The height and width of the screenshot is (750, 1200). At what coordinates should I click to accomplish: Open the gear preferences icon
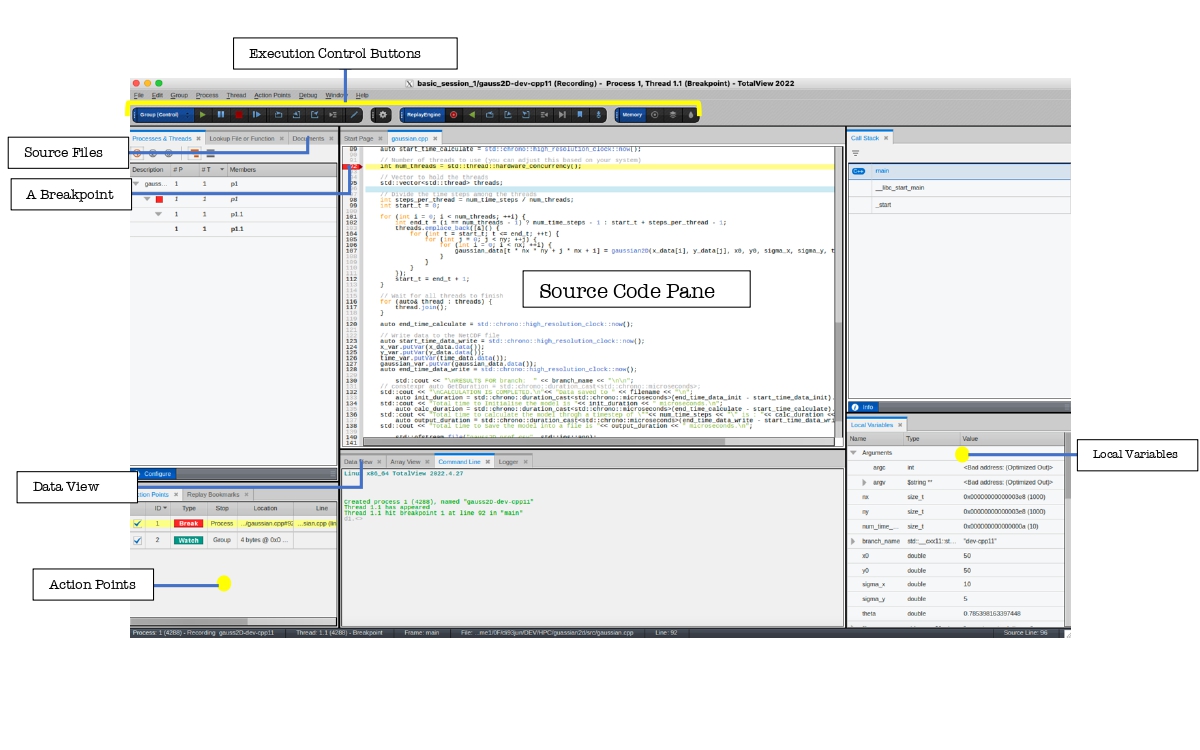383,115
